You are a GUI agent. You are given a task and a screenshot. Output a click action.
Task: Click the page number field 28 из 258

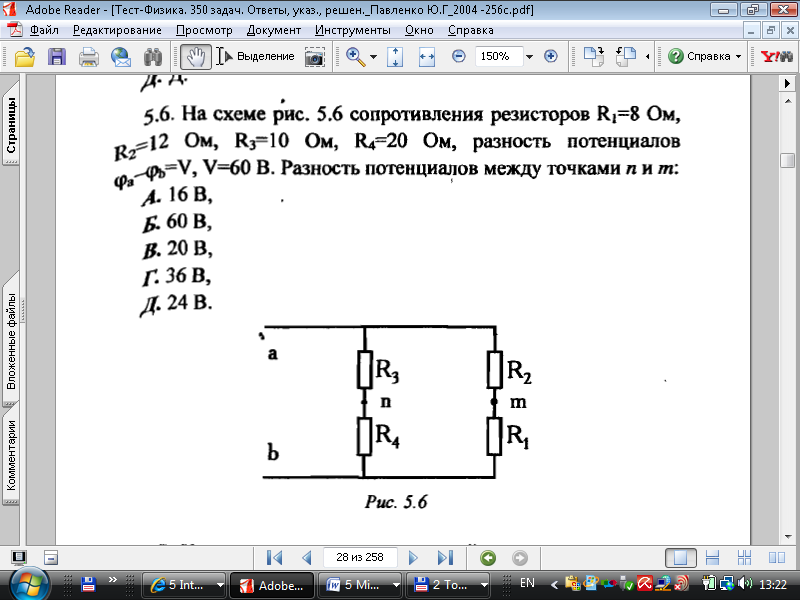pos(360,557)
